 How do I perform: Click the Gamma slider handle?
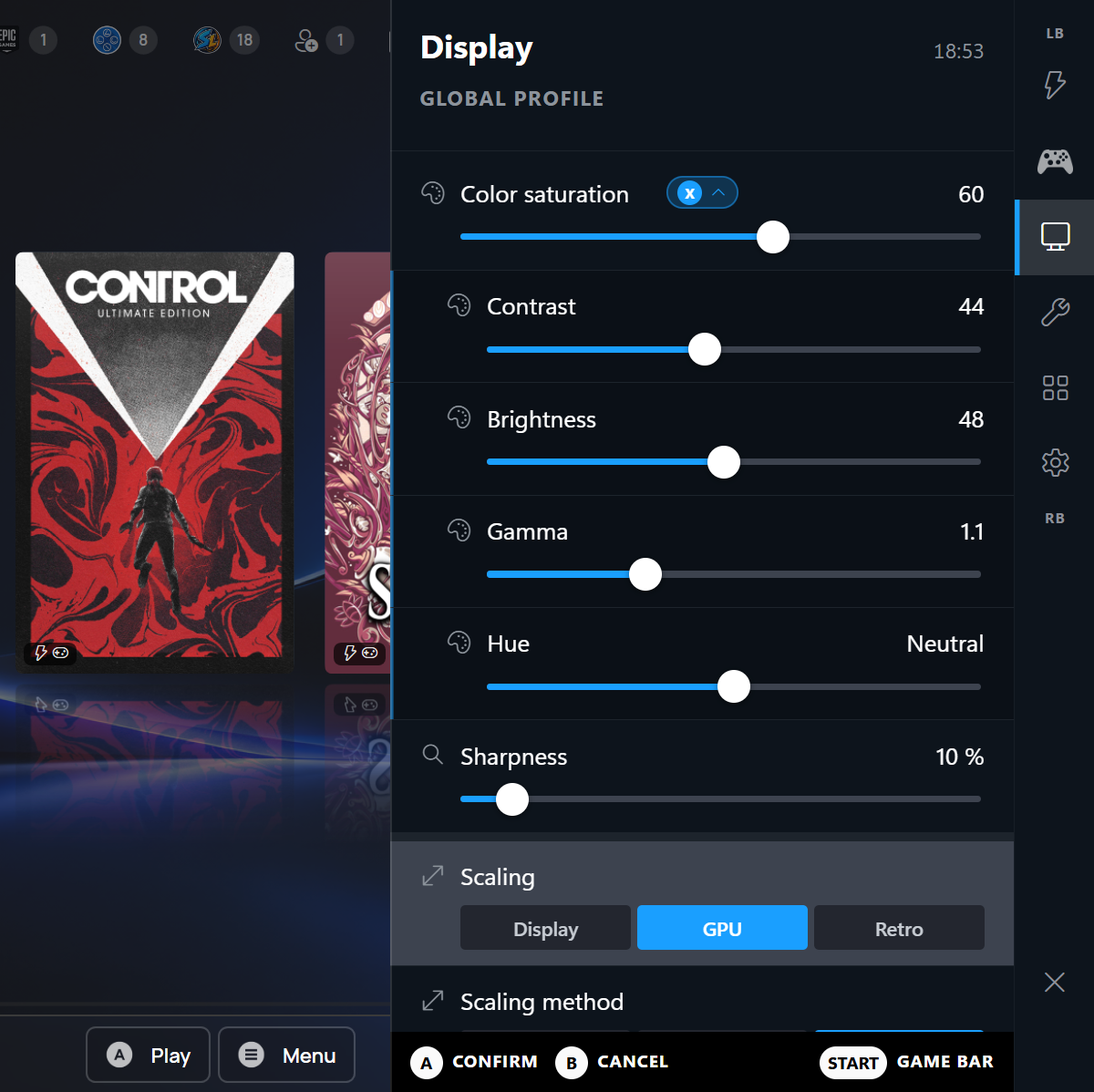pyautogui.click(x=645, y=574)
